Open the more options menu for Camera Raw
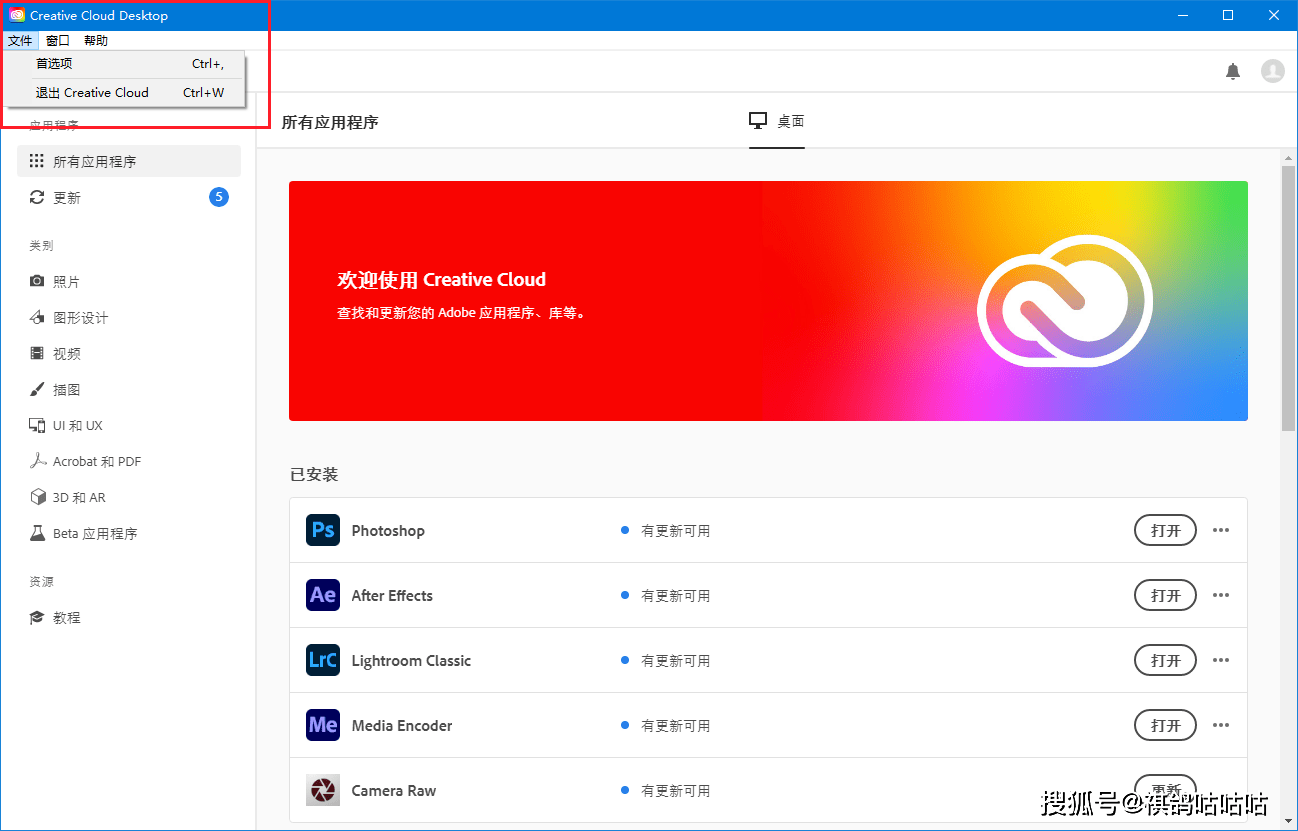 click(x=1221, y=790)
